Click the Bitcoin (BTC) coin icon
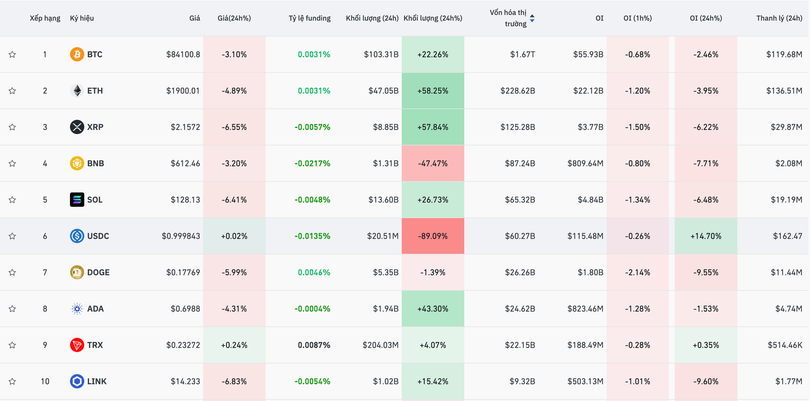 pyautogui.click(x=77, y=55)
